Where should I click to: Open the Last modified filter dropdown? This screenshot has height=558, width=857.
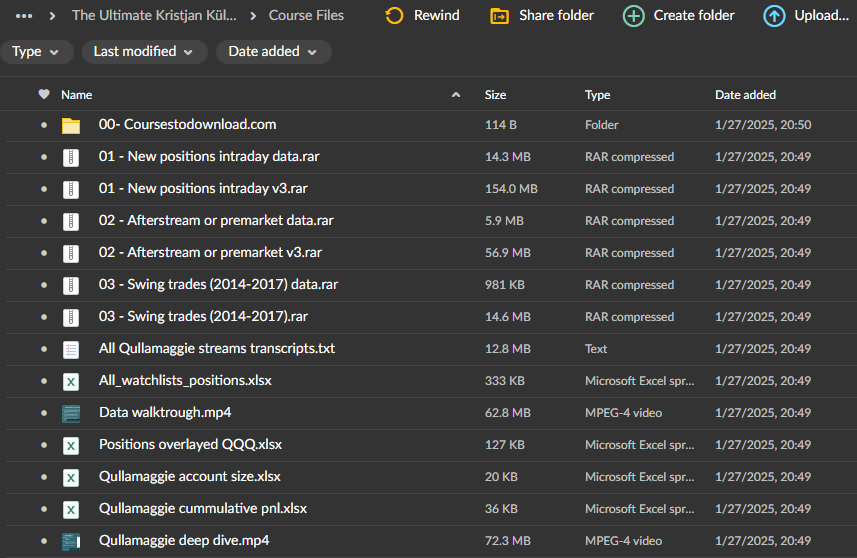tap(144, 52)
